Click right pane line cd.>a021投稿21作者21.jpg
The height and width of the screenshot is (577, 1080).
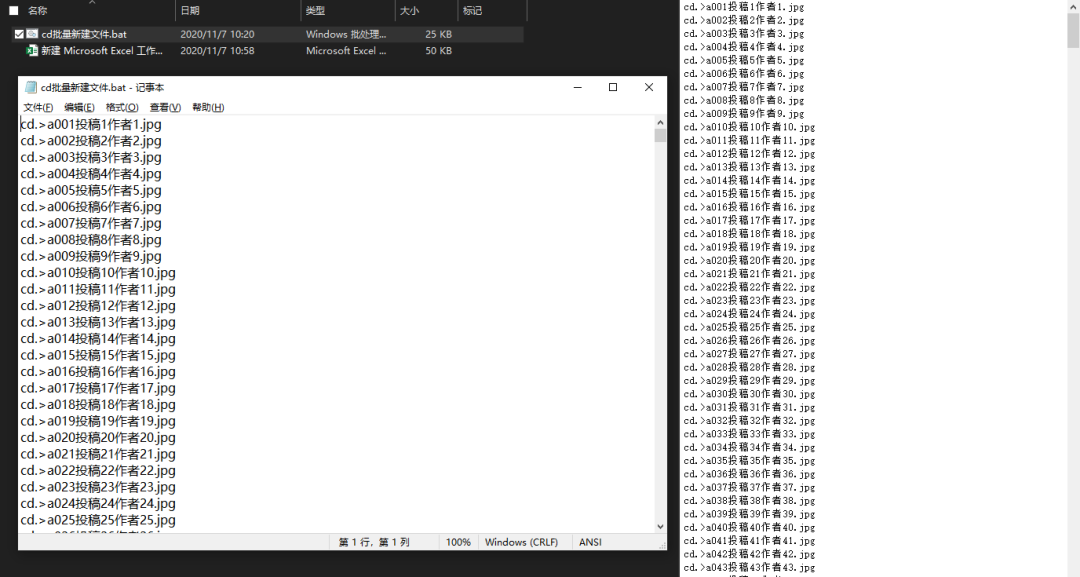coord(749,273)
